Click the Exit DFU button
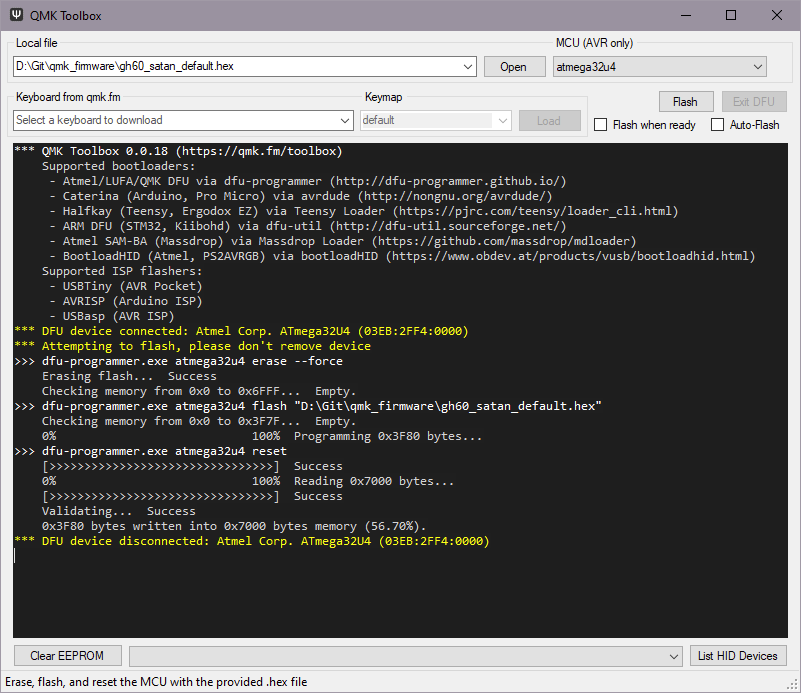 [x=753, y=102]
